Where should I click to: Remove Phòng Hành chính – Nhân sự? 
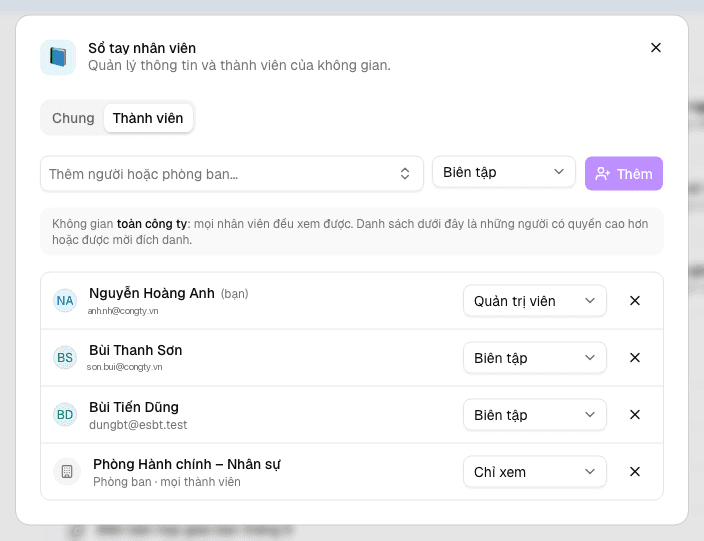tap(635, 472)
